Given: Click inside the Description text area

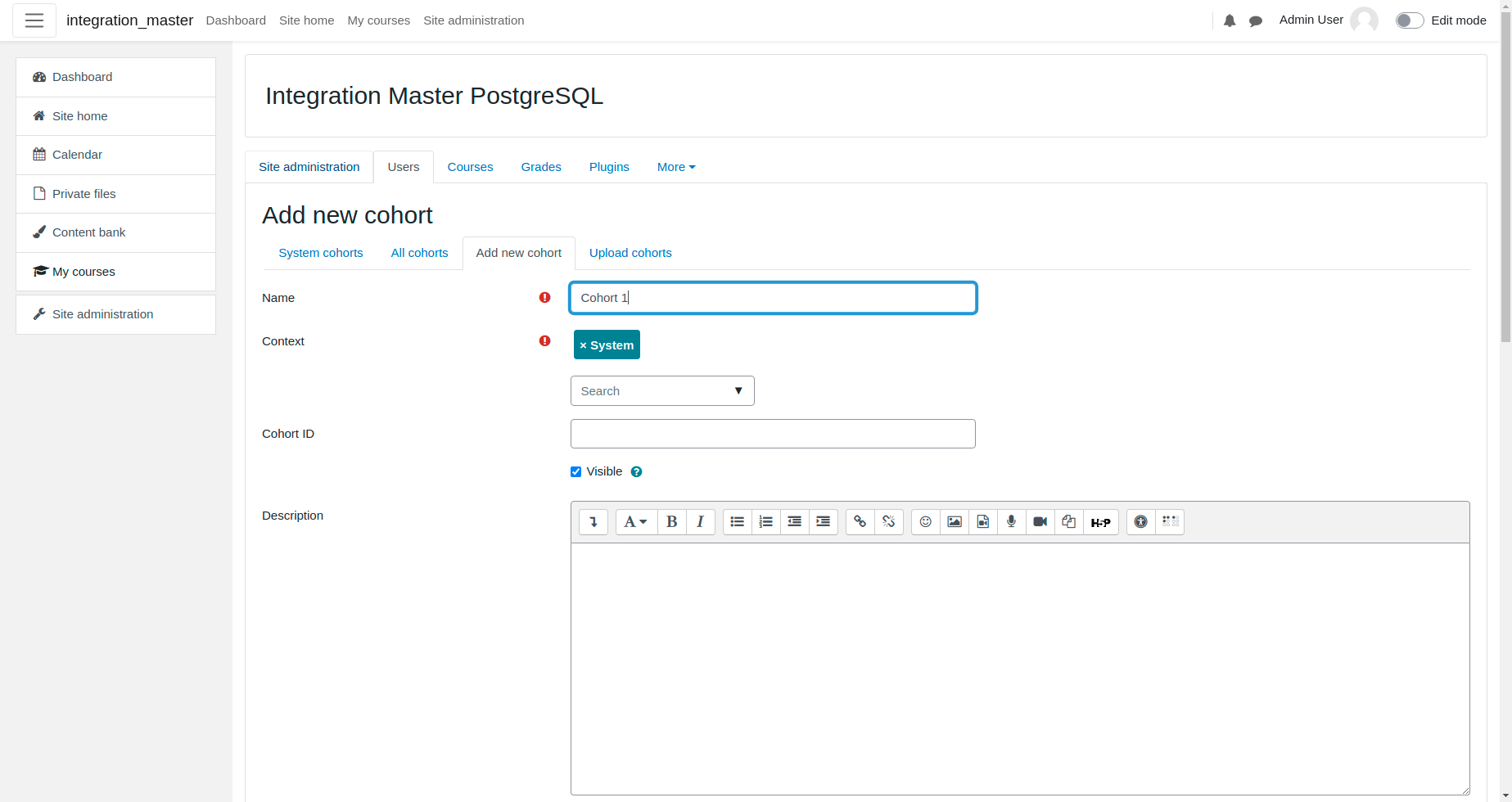Looking at the screenshot, I should (x=1020, y=669).
